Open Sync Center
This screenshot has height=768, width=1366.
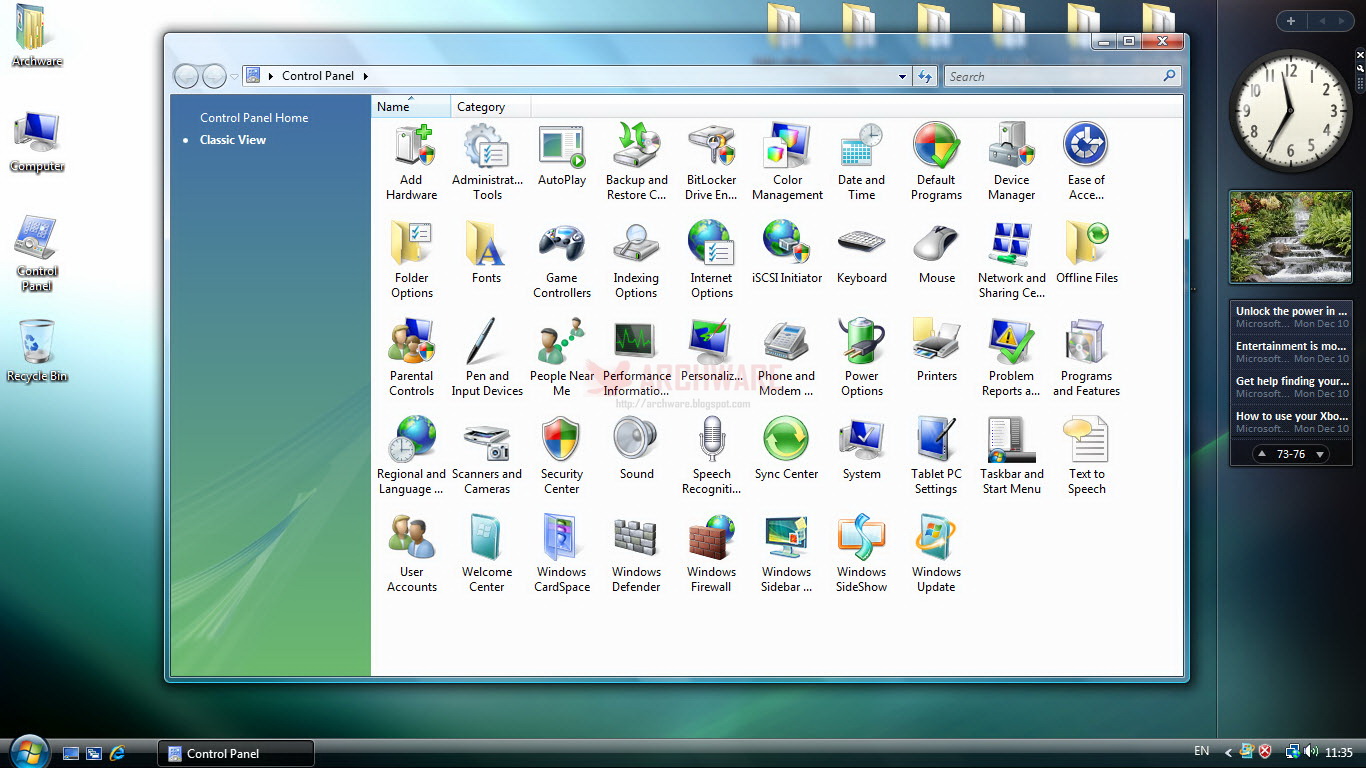point(787,449)
